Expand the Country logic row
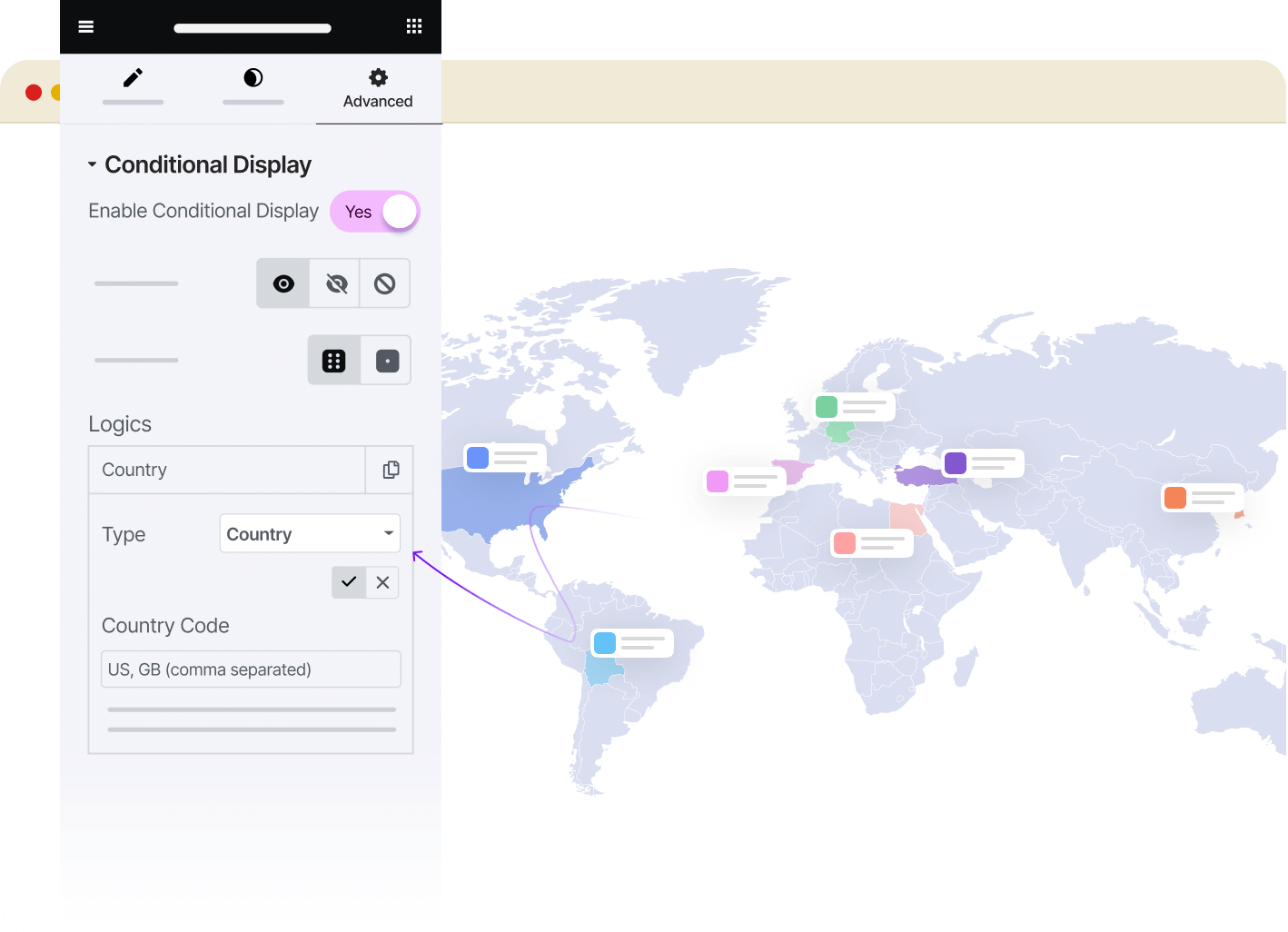 [x=227, y=470]
